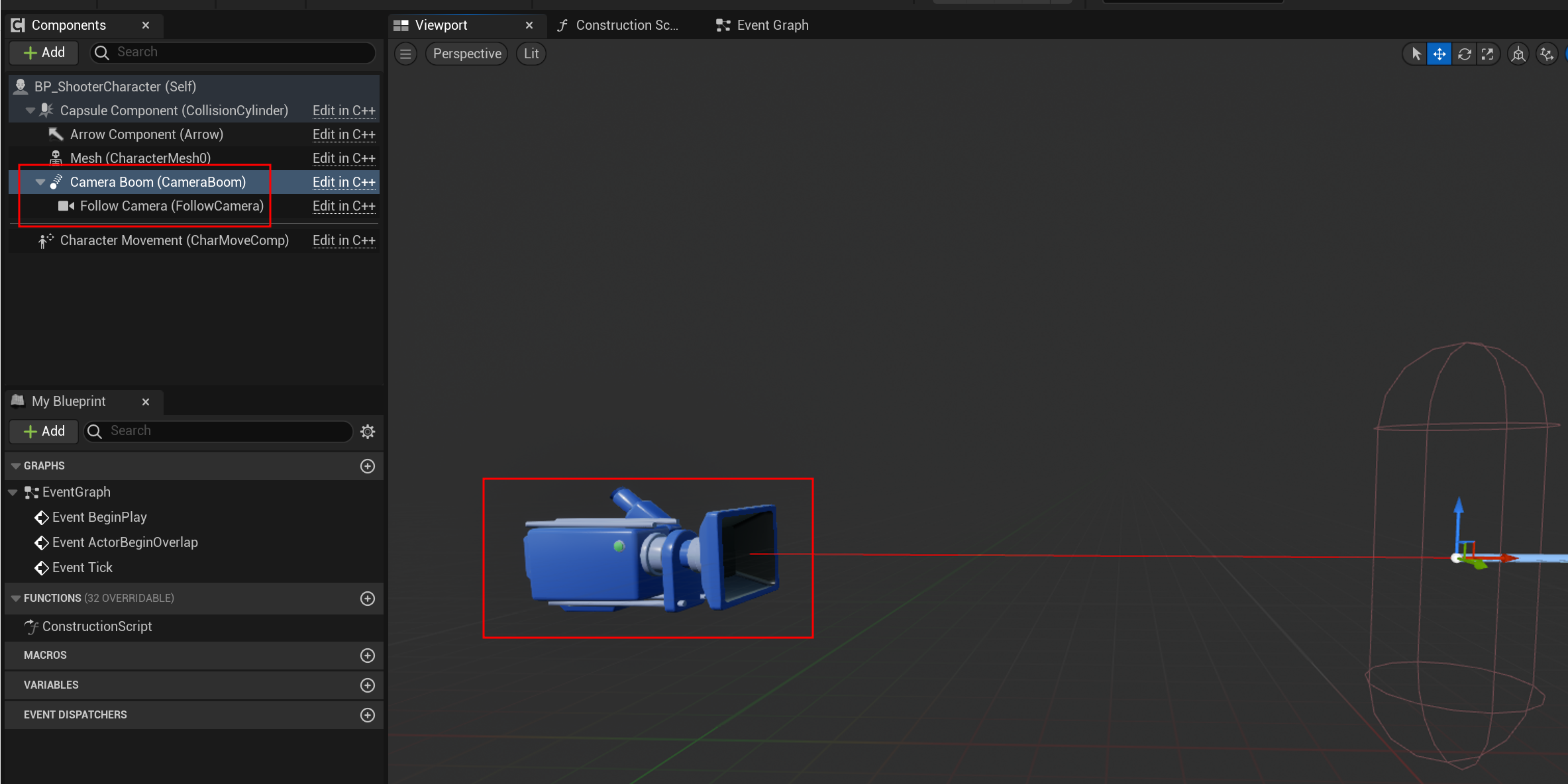Click Add button in Components panel

click(44, 52)
